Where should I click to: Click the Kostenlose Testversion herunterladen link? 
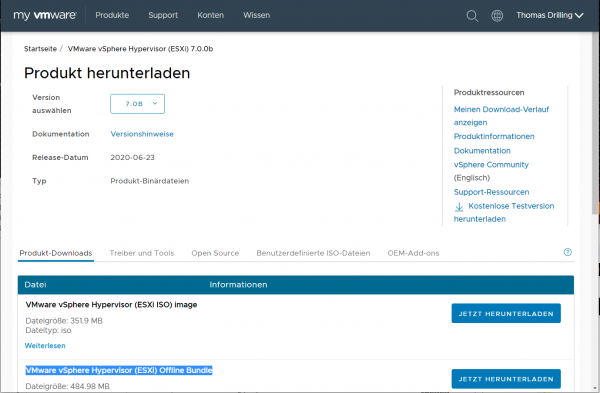coord(504,212)
